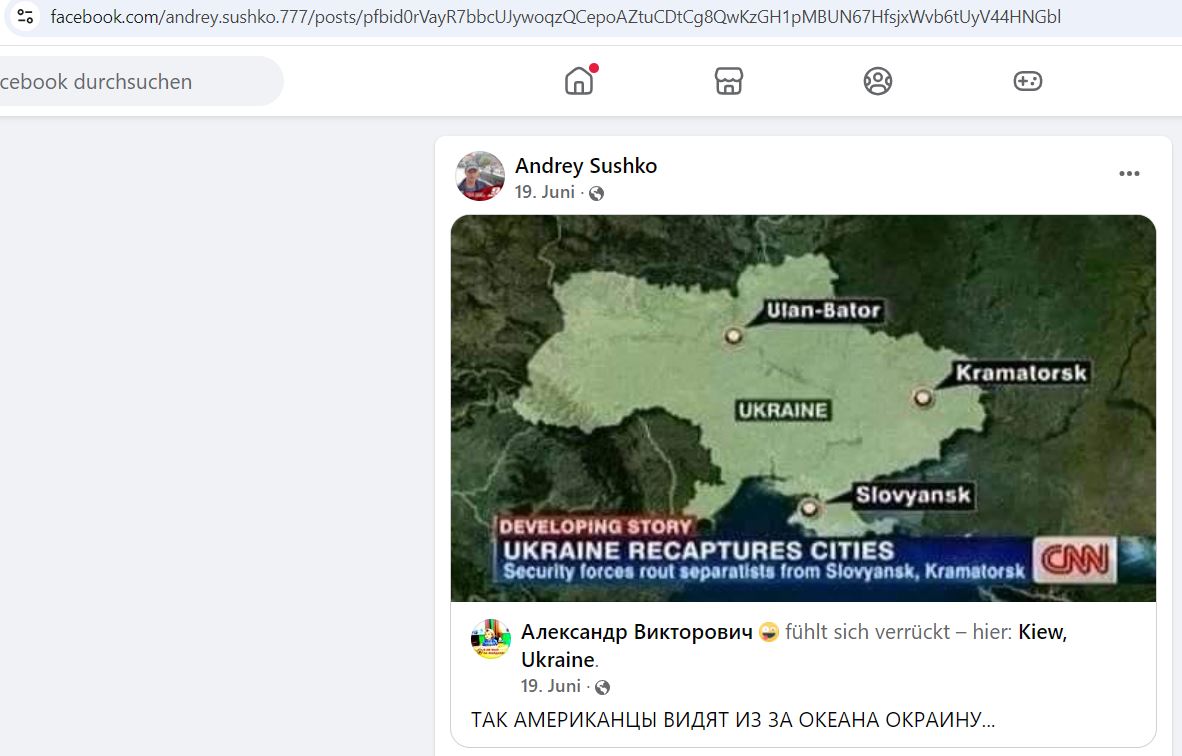Open Александр Викторович's profile avatar
Viewport: 1182px width, 756px height.
[x=491, y=639]
